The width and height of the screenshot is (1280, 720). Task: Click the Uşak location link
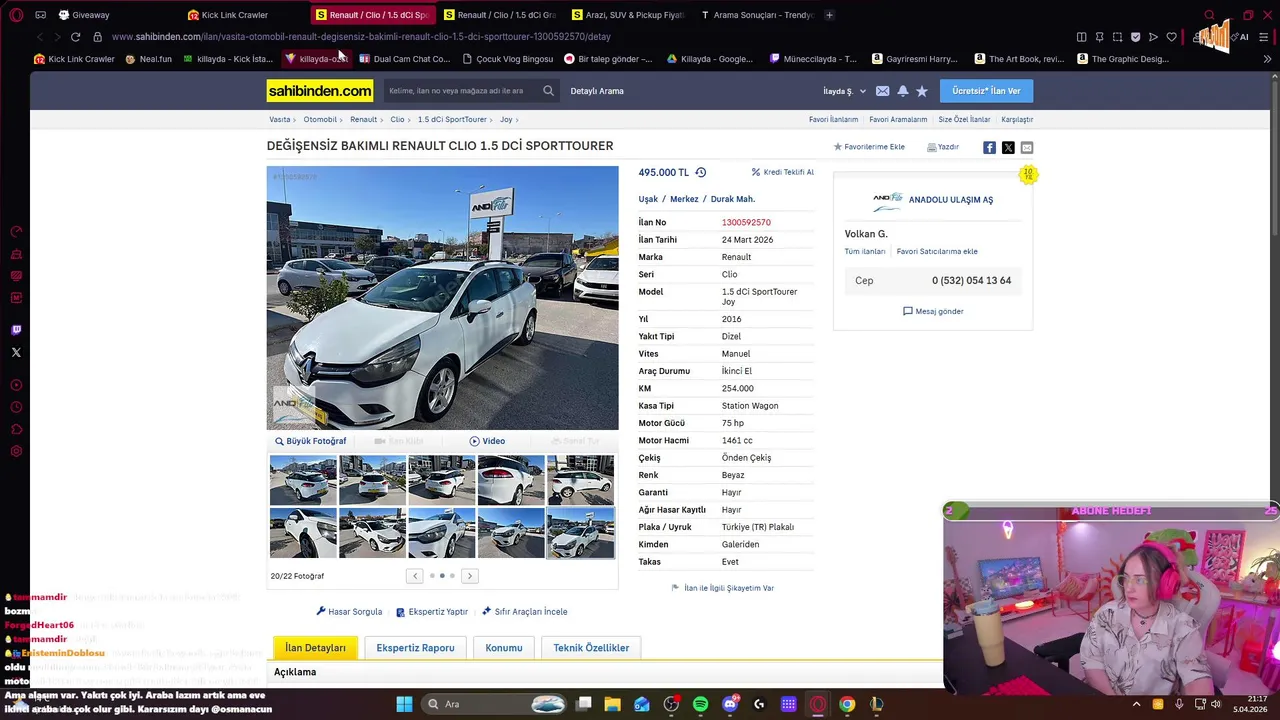pyautogui.click(x=648, y=199)
